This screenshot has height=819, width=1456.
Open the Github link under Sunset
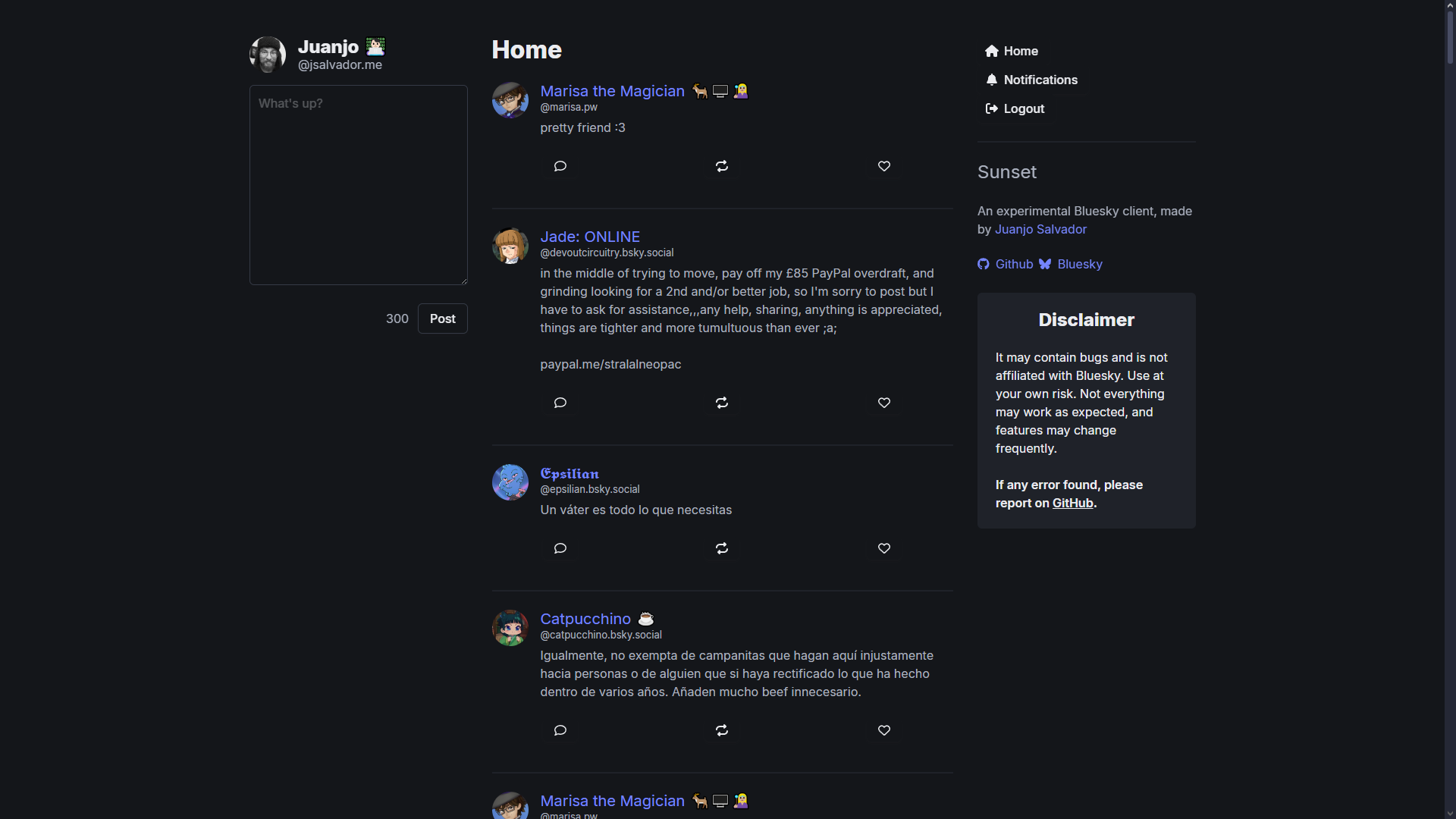pyautogui.click(x=1013, y=264)
